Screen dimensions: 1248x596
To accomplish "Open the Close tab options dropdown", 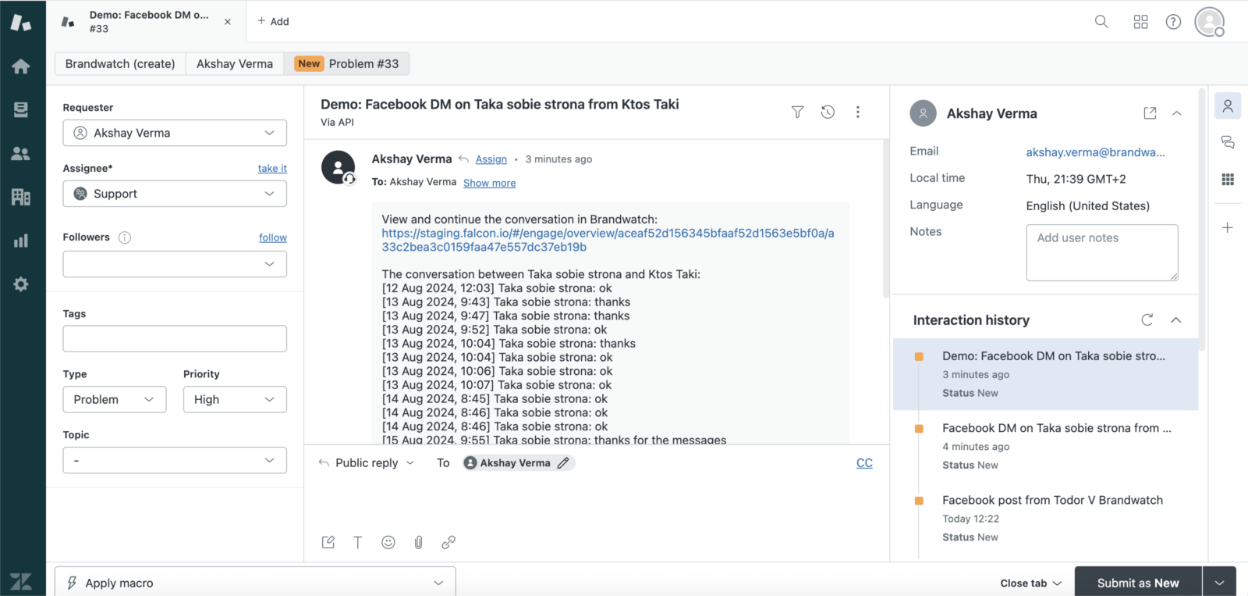I will click(x=1031, y=583).
